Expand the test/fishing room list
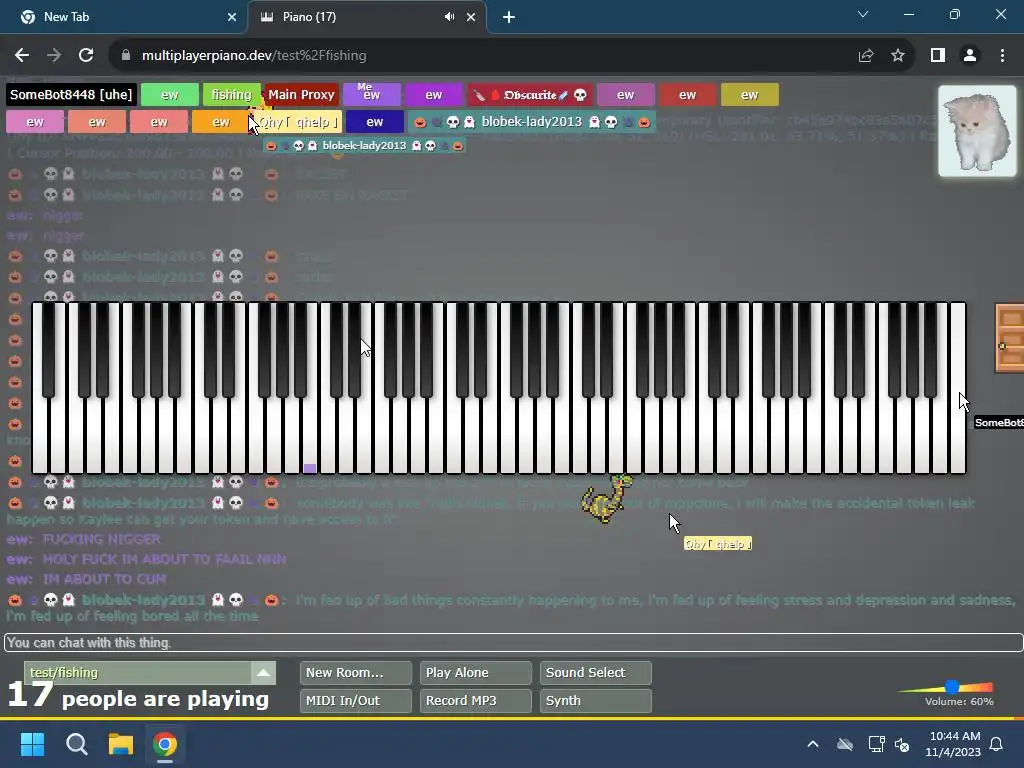Image resolution: width=1024 pixels, height=768 pixels. (x=263, y=673)
